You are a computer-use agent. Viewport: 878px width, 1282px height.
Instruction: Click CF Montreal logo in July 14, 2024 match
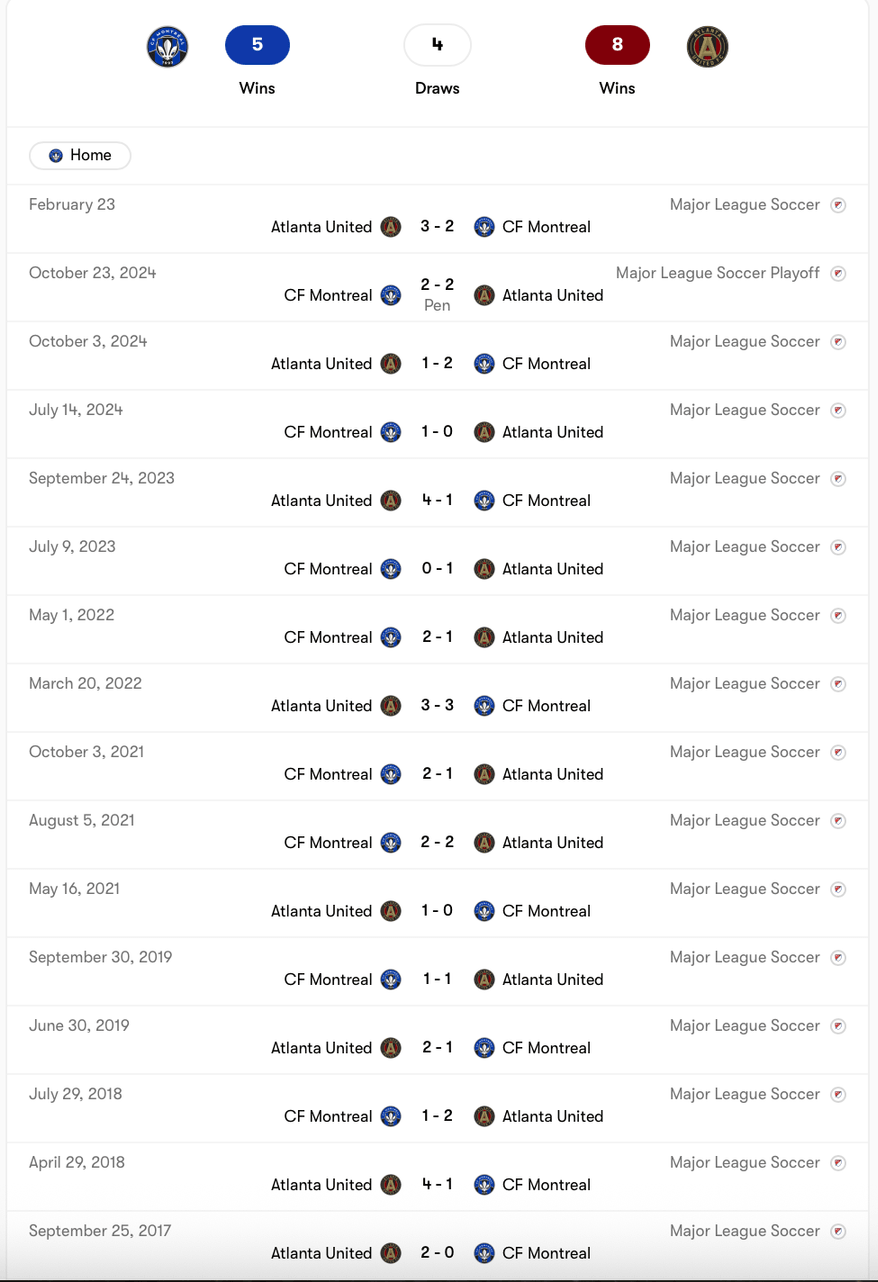tap(391, 432)
